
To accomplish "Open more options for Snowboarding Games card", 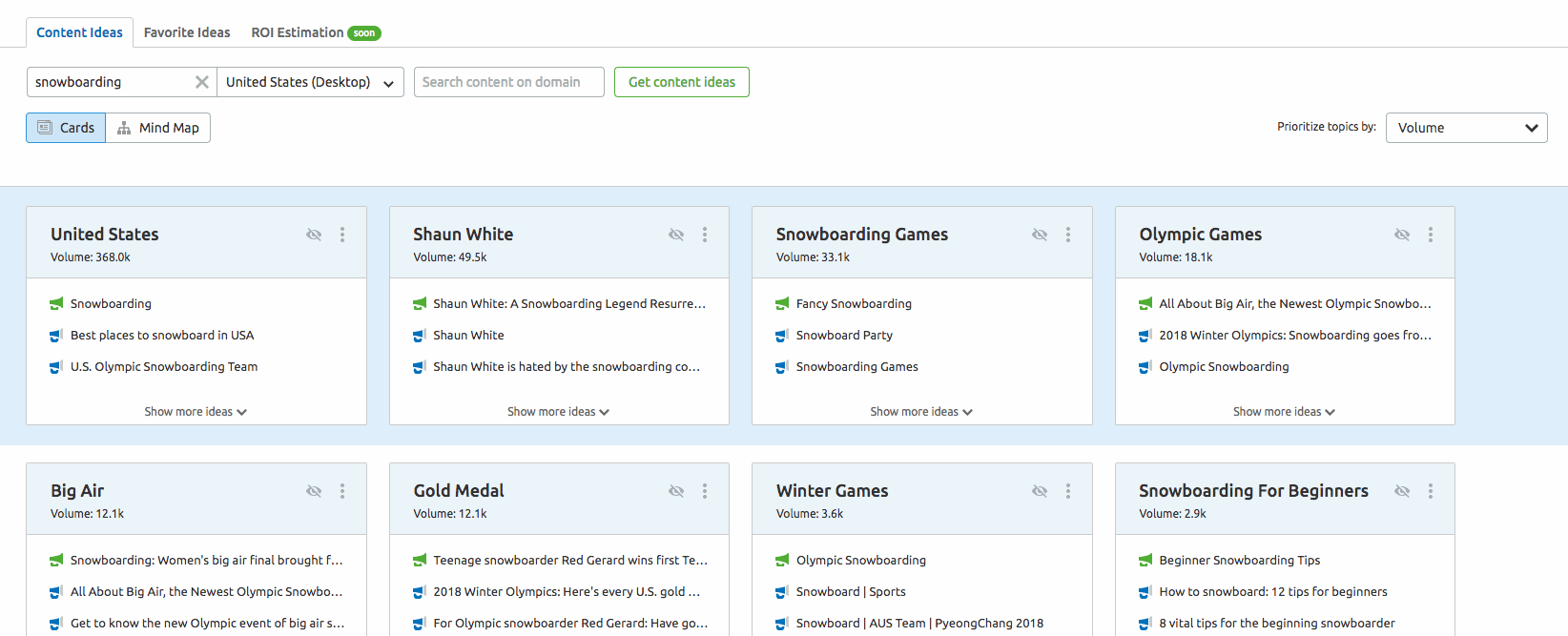I will 1068,235.
